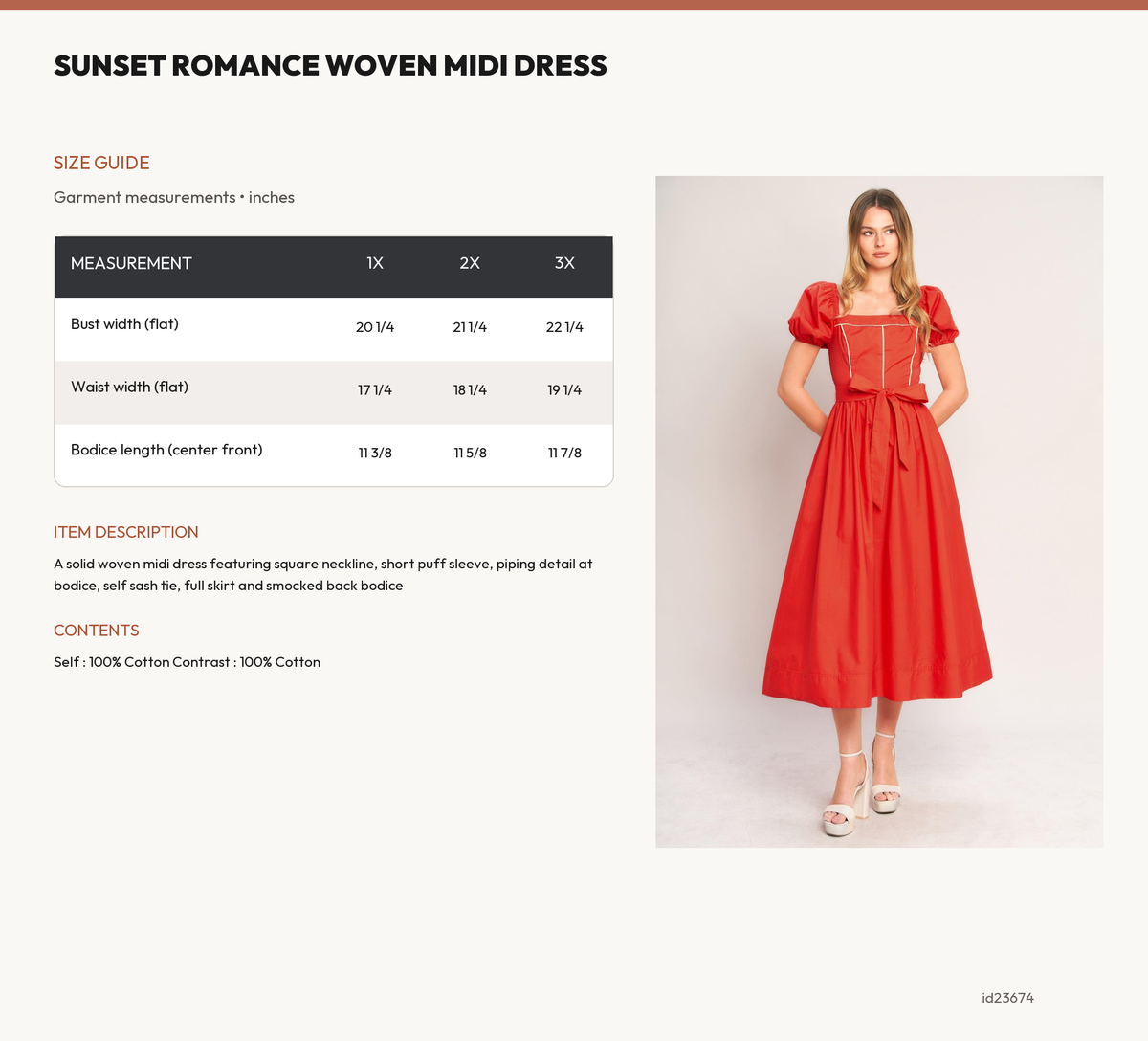Click the waist value 19 1/4

[564, 390]
